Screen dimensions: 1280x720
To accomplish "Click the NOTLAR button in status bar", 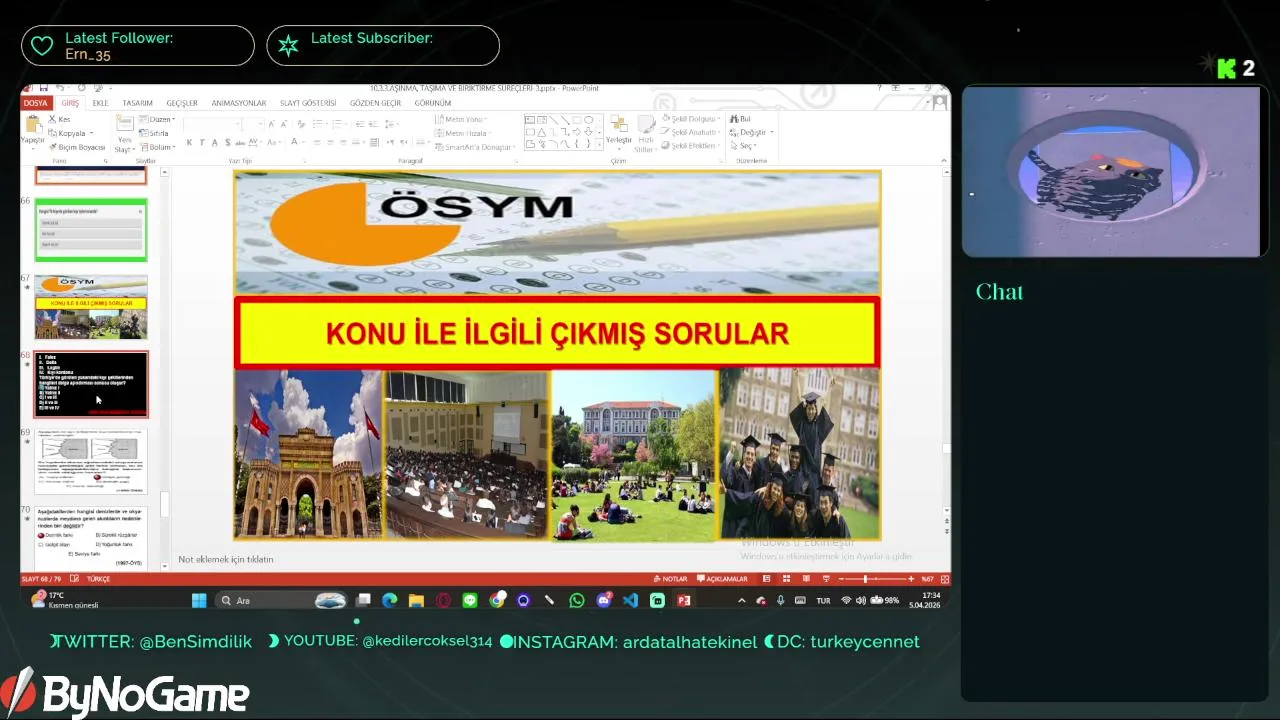I will pyautogui.click(x=672, y=579).
